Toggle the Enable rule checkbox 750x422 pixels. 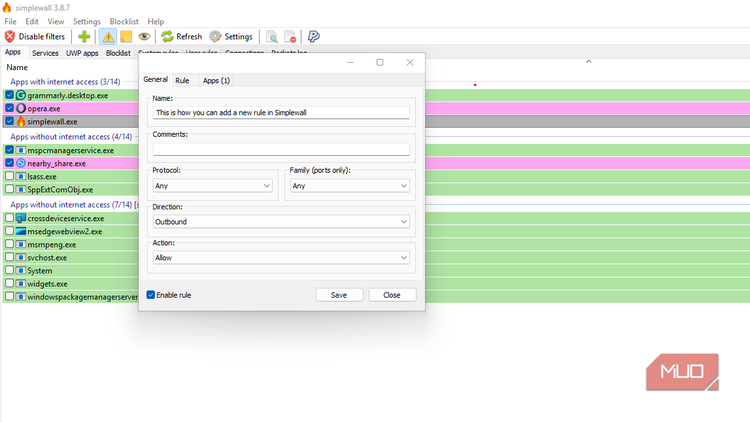[151, 295]
